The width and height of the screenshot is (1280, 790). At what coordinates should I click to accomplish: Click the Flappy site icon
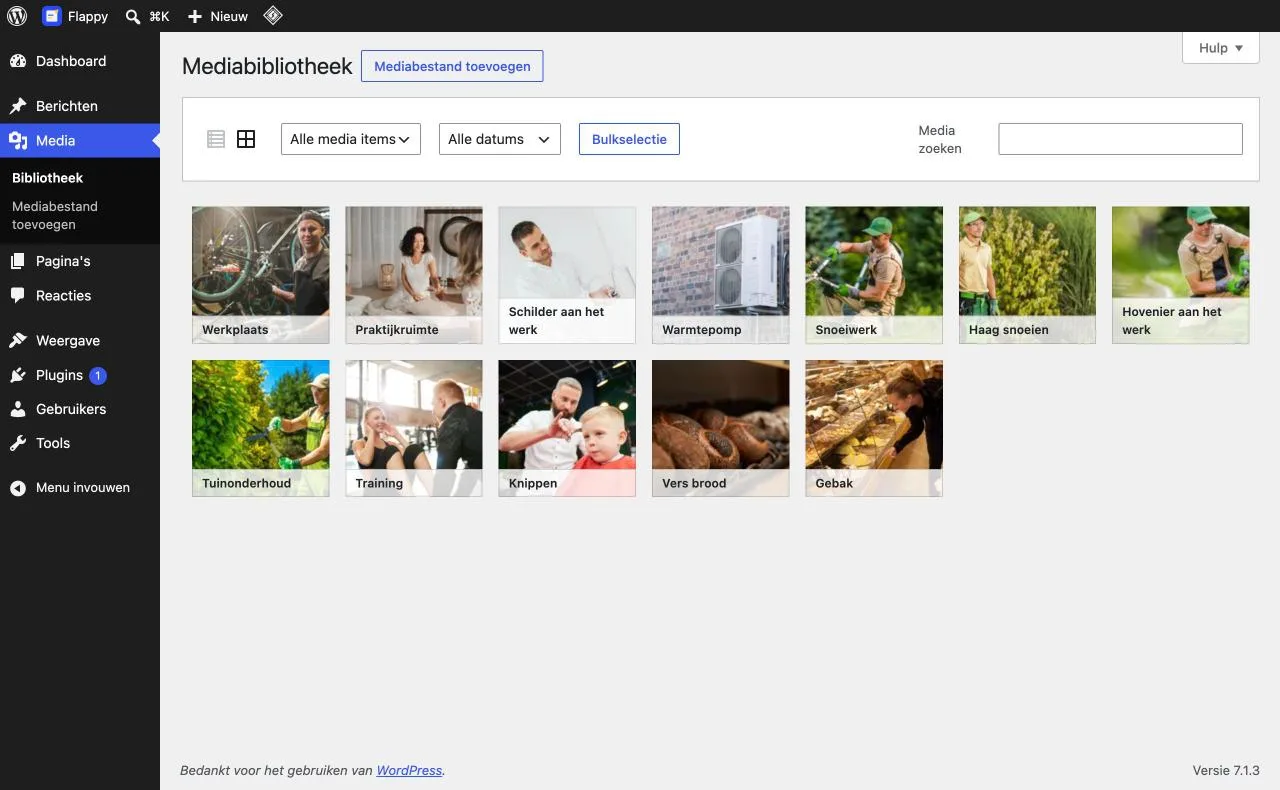pyautogui.click(x=51, y=16)
